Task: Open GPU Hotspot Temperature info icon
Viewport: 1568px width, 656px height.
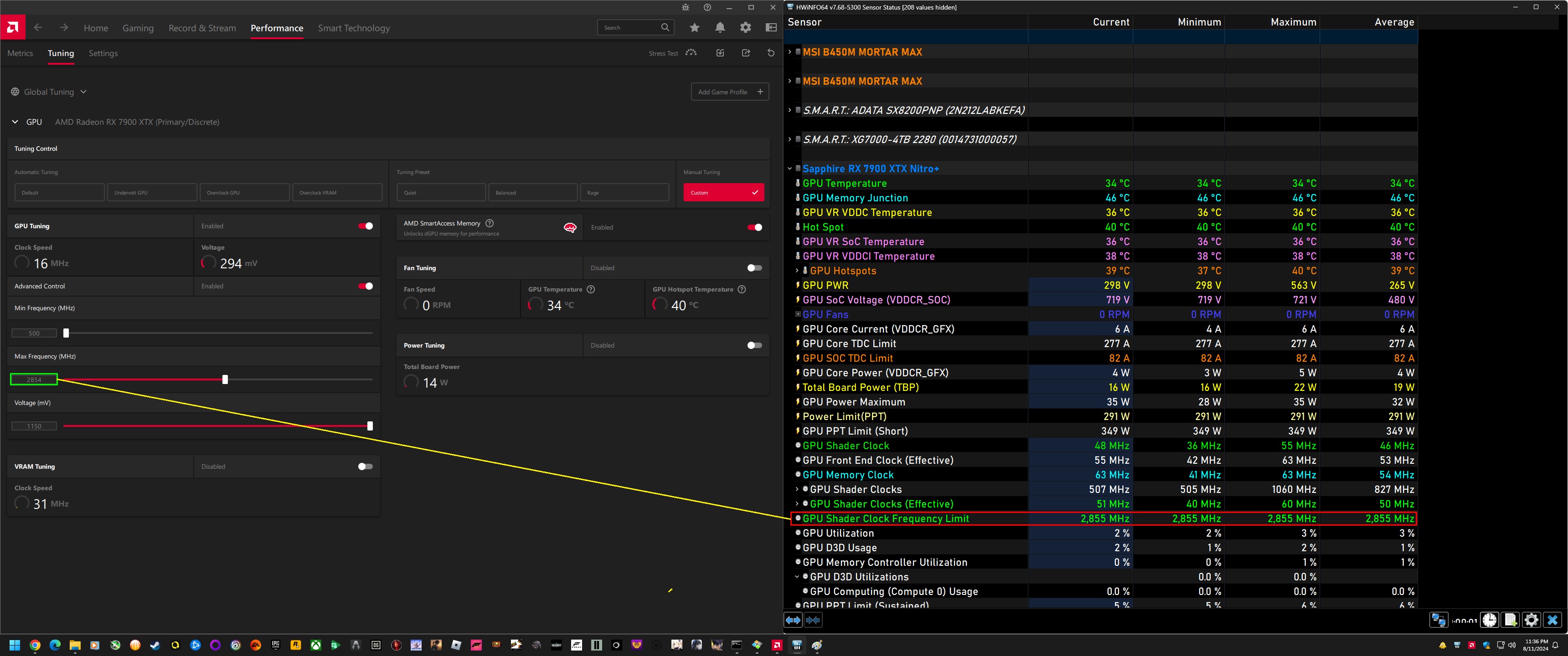Action: (x=742, y=289)
